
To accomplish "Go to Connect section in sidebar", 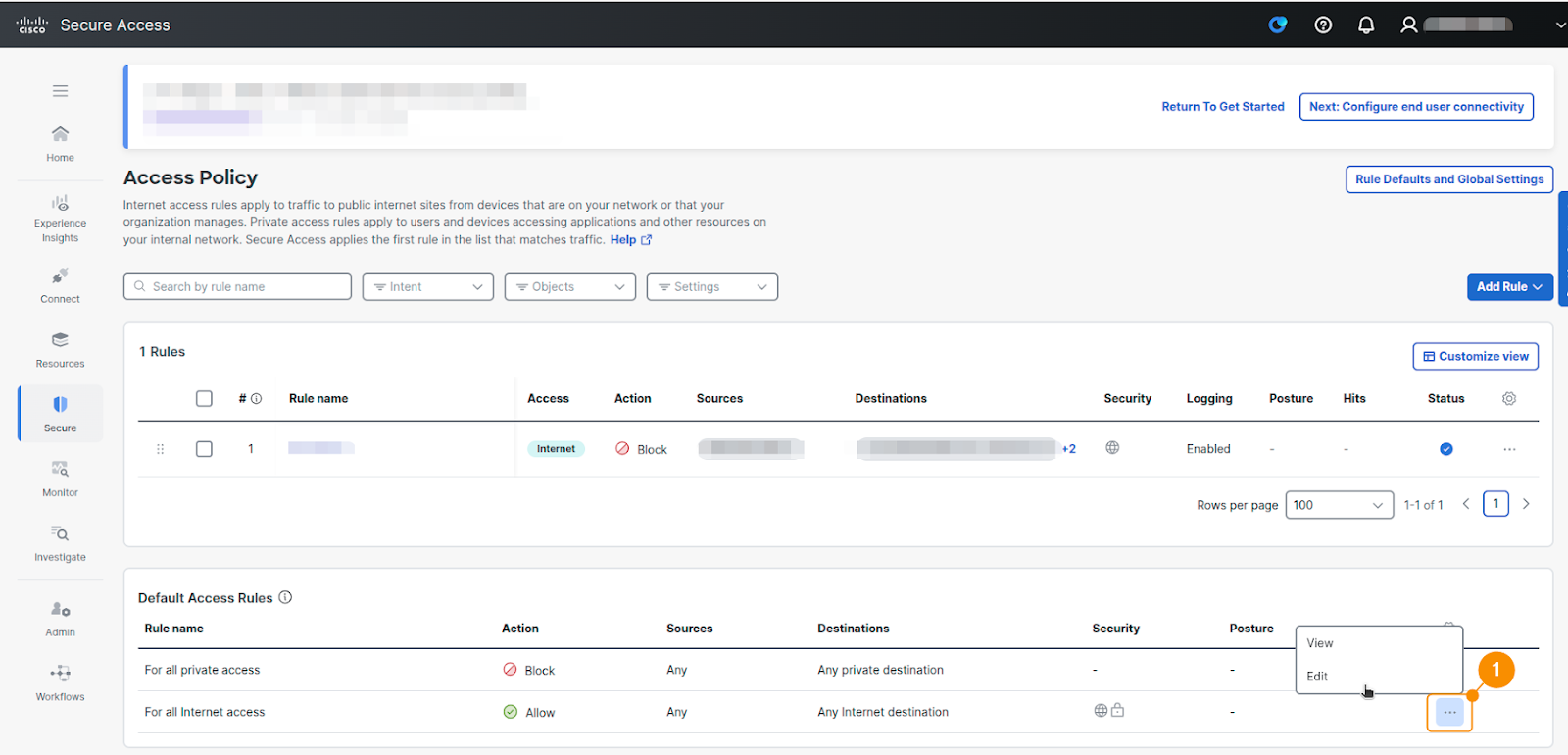I will 60,285.
